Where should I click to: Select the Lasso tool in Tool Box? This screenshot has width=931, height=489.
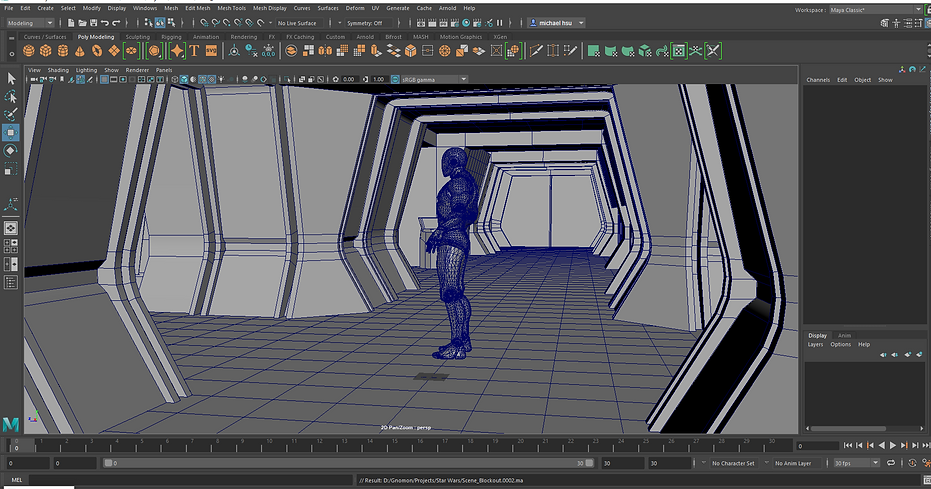coord(11,96)
